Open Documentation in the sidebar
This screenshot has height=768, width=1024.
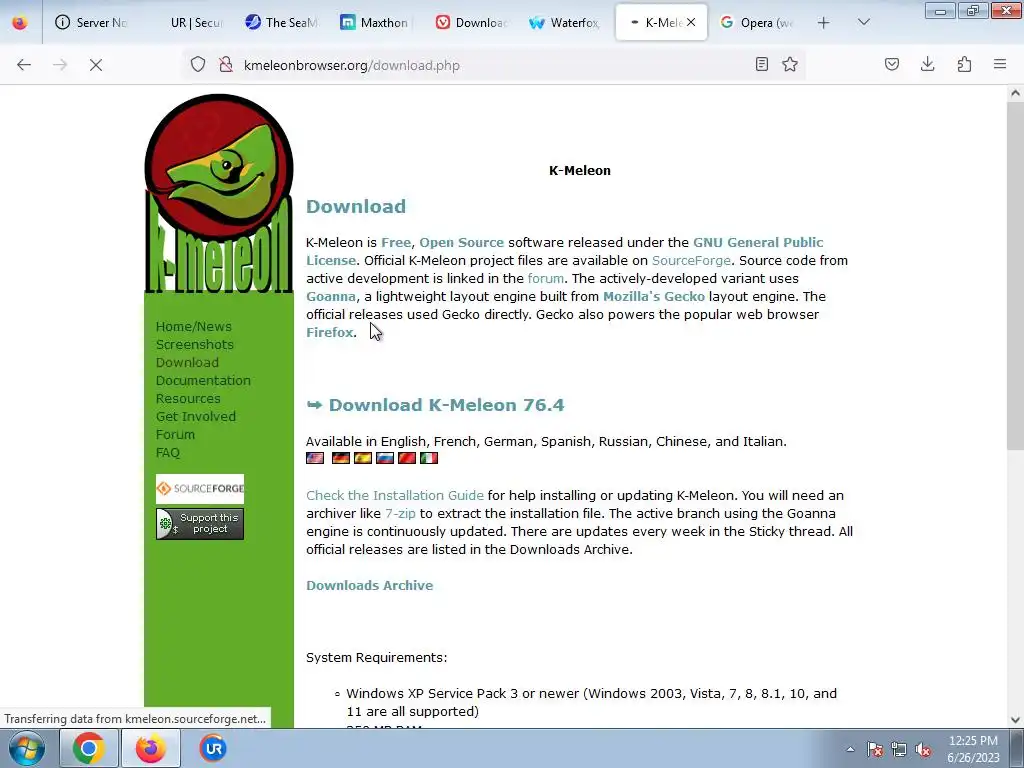(x=202, y=380)
